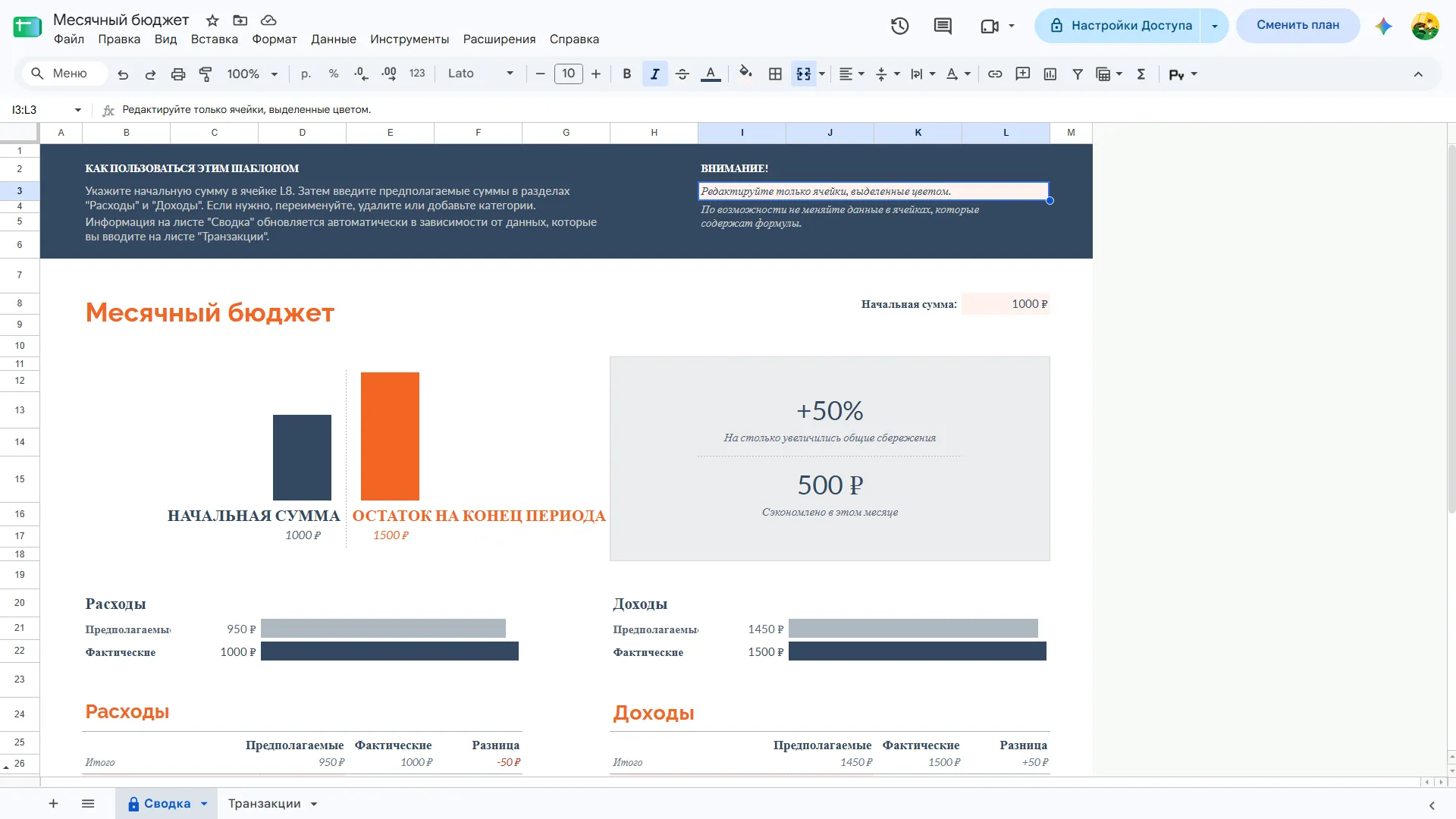Move the document with folder icon
1456x819 pixels.
coord(240,20)
